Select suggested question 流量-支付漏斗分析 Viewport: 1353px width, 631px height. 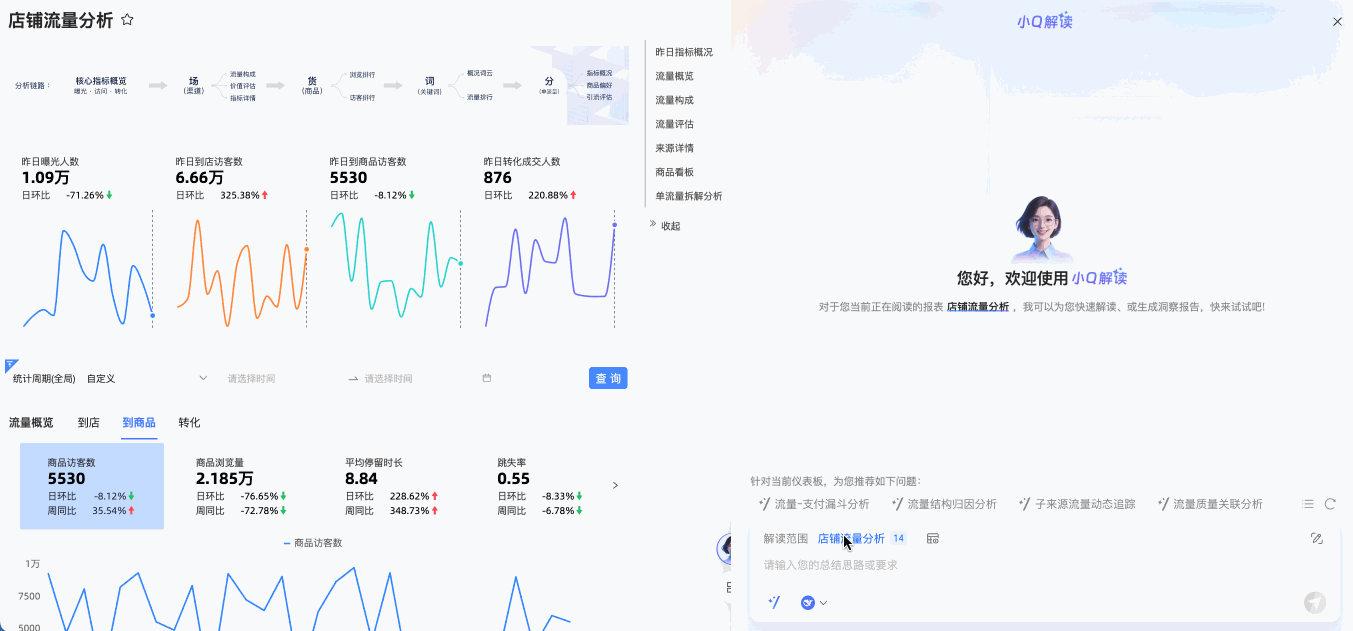813,504
